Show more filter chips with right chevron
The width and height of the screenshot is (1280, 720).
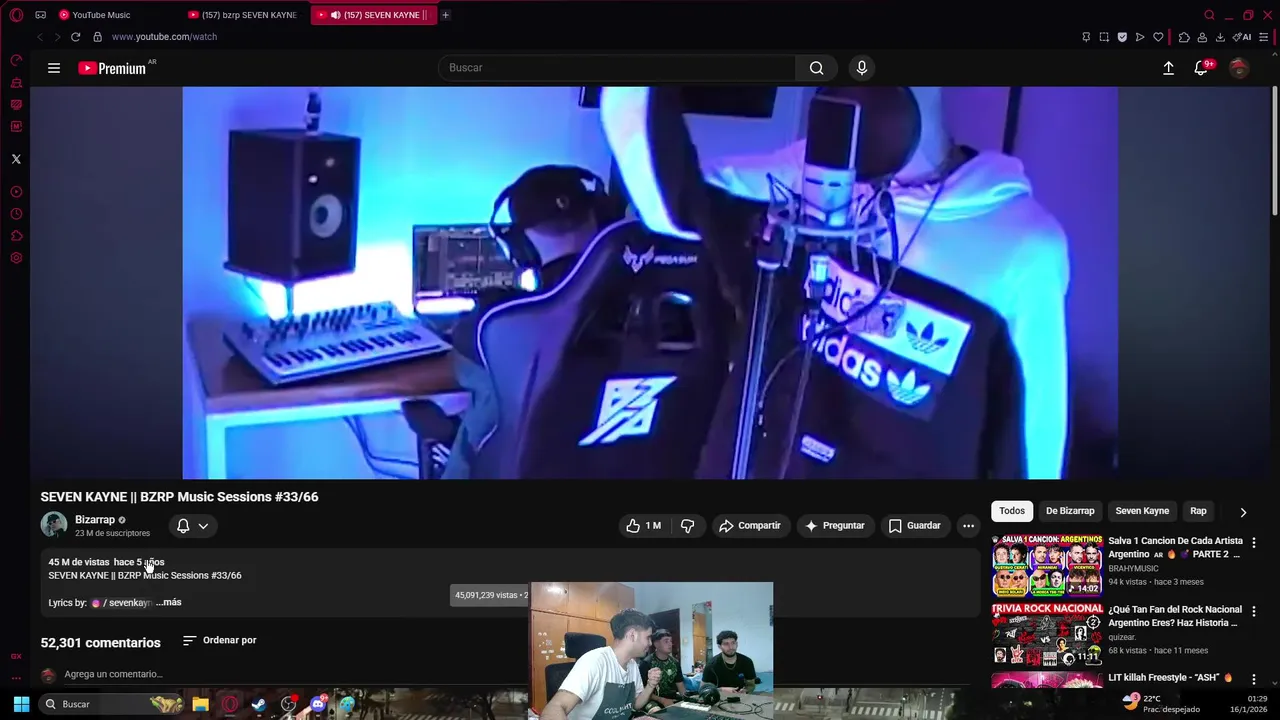coord(1243,512)
